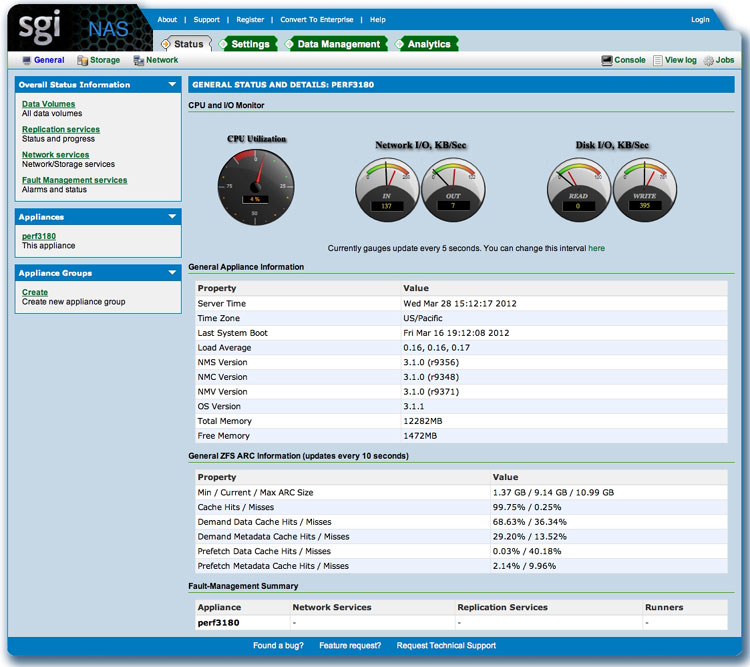Viewport: 750px width, 667px height.
Task: Select the Network sub-tab
Action: click(162, 60)
